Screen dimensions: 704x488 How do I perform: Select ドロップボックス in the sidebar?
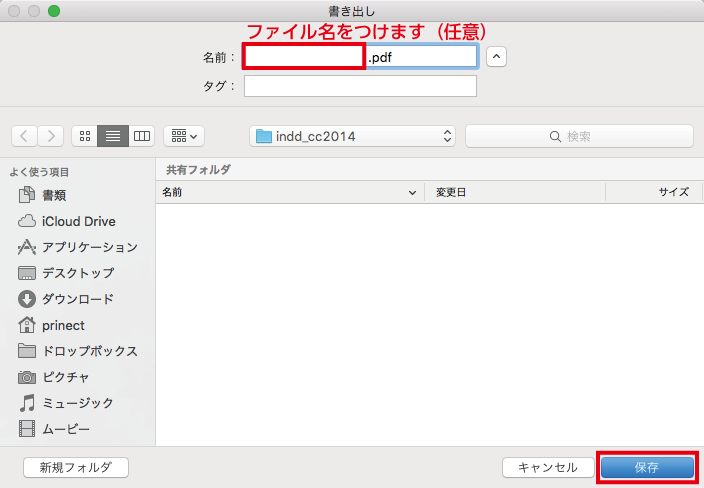tap(78, 351)
